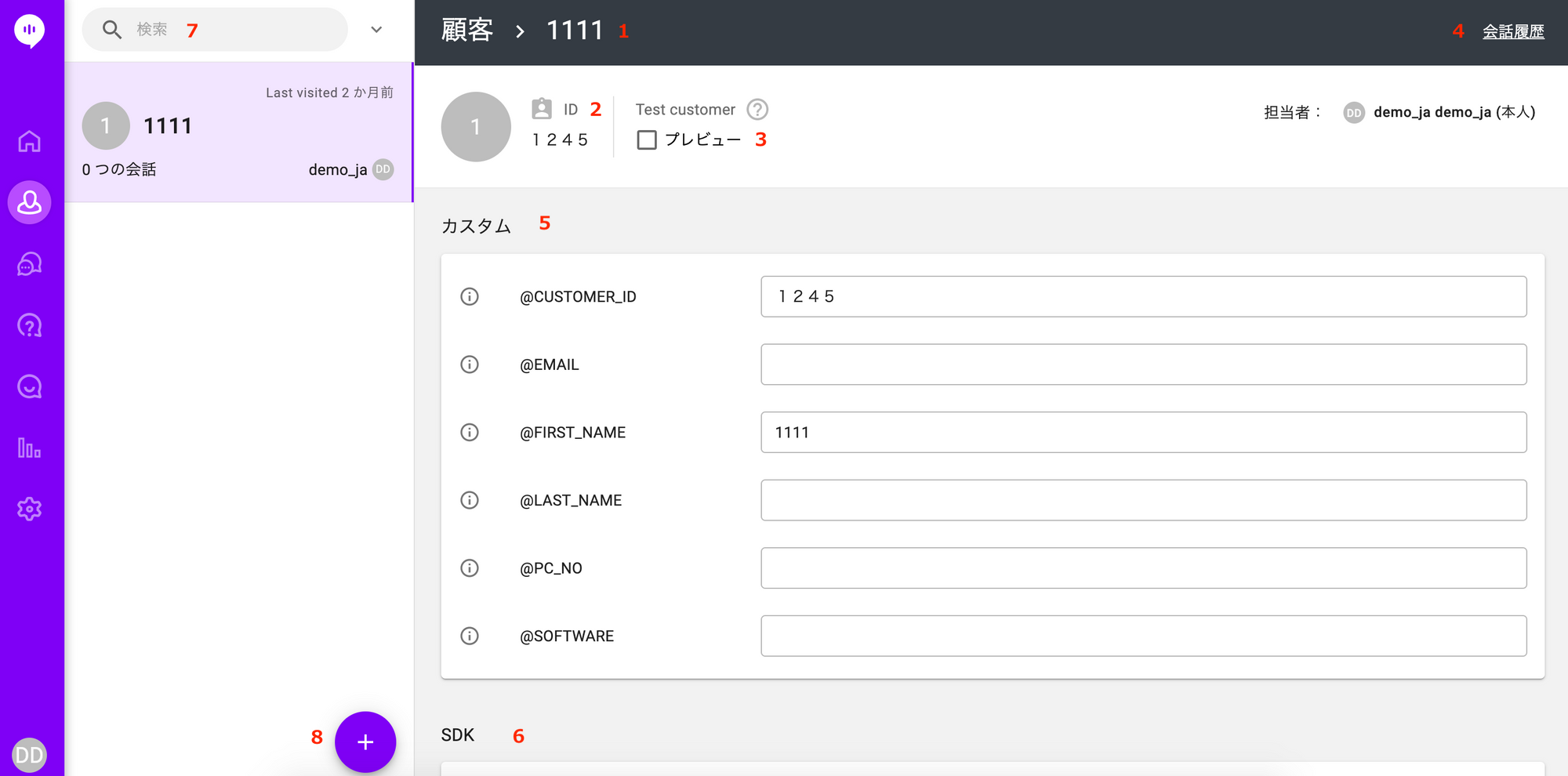This screenshot has height=776, width=1568.
Task: Click the DD badge next to demo_ja in list
Action: [383, 169]
